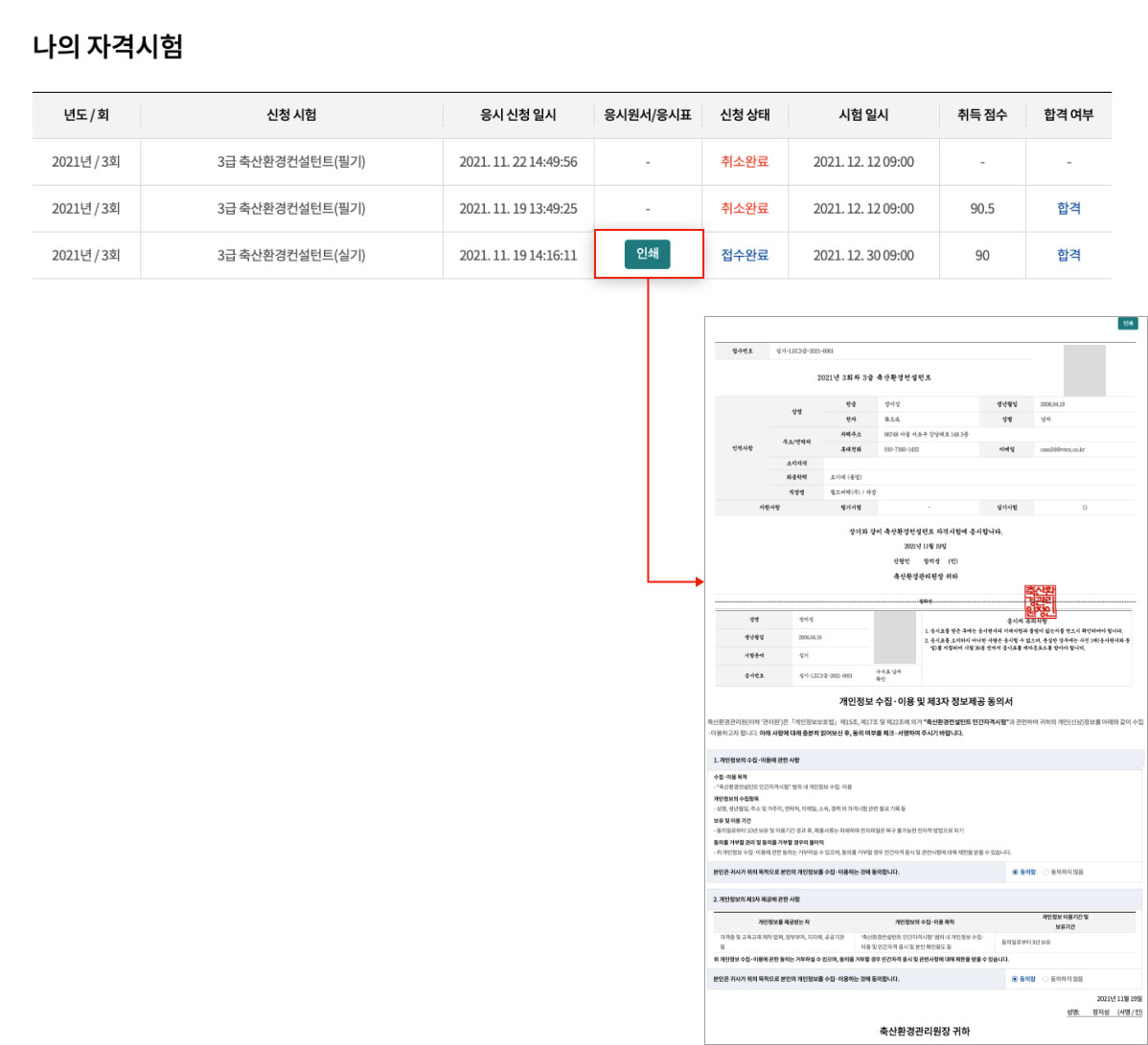The image size is (1148, 1045).
Task: Select 동의하지 않음 radio in section 1
Action: (x=1045, y=873)
